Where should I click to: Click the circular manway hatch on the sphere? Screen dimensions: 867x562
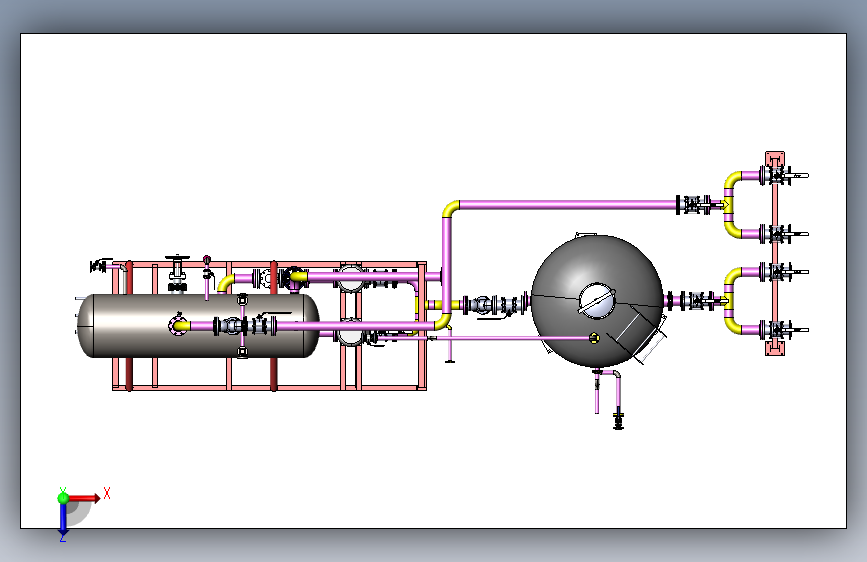click(597, 300)
